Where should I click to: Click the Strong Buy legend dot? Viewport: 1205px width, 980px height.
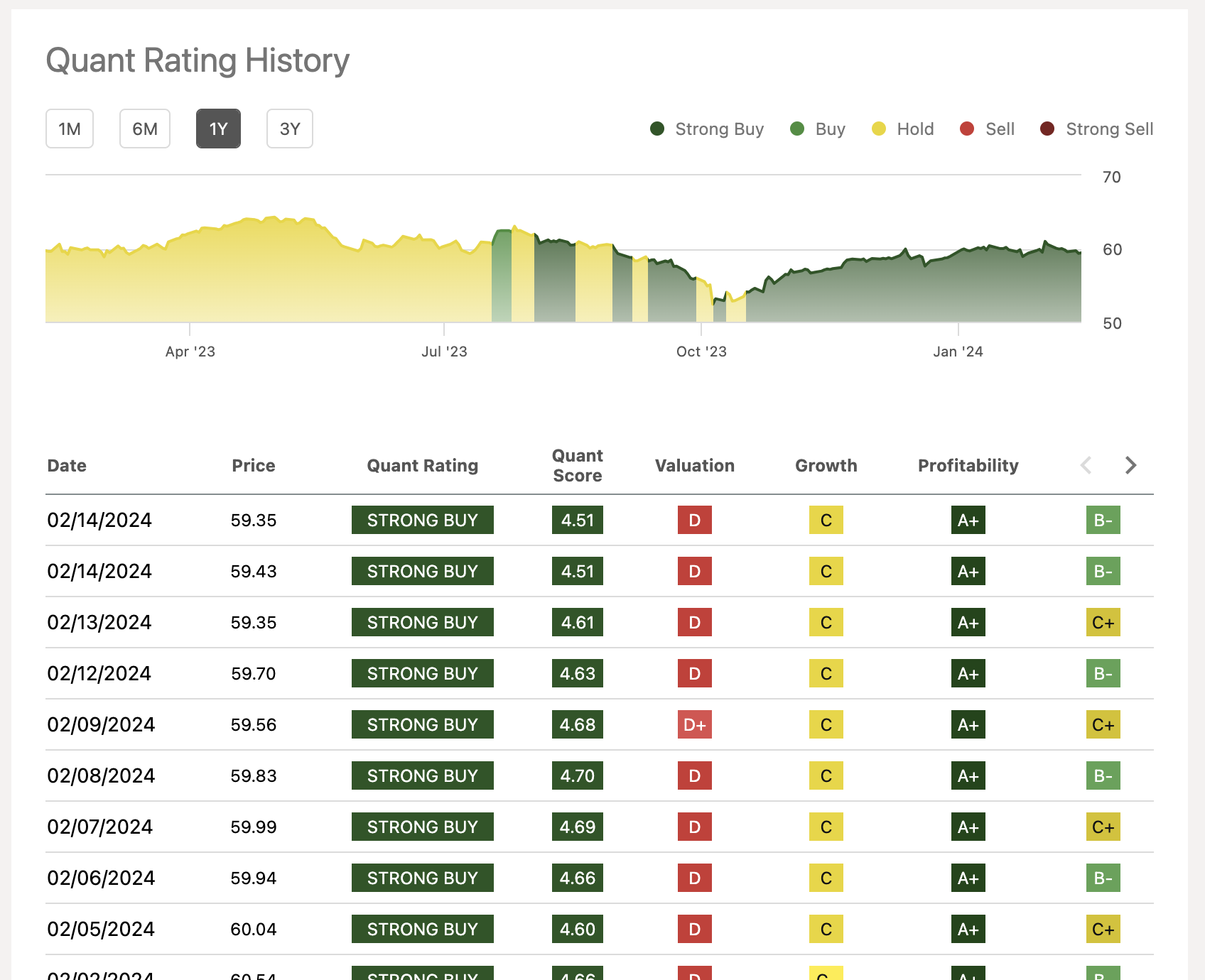(657, 129)
